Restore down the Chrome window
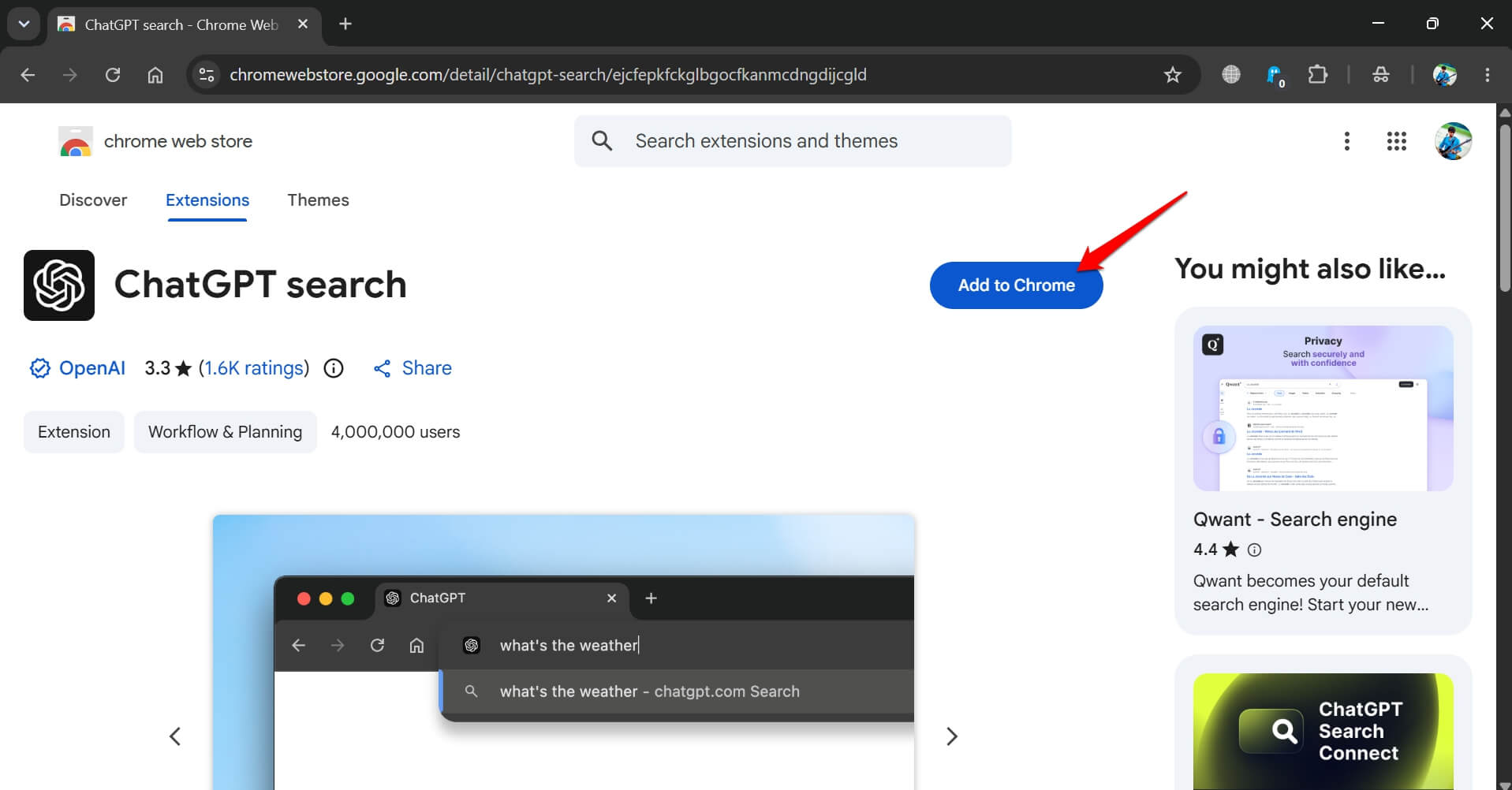This screenshot has width=1512, height=790. click(1432, 24)
